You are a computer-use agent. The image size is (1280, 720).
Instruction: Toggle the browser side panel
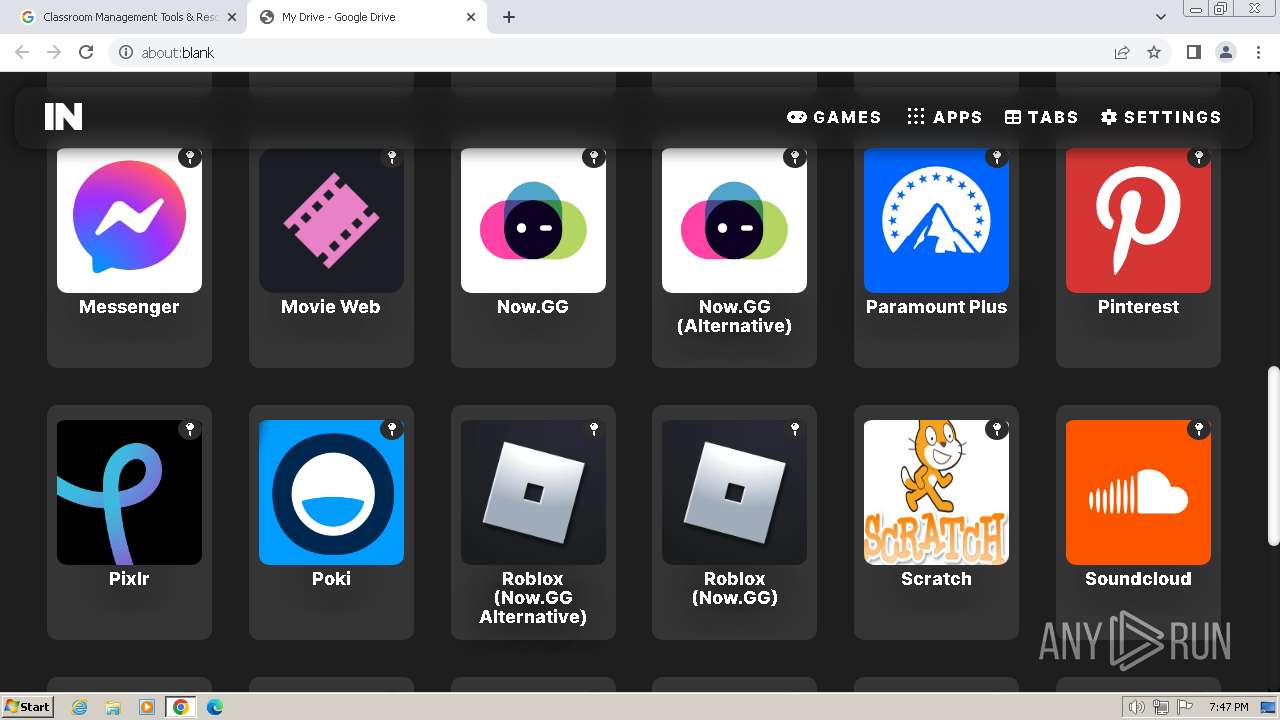tap(1194, 52)
